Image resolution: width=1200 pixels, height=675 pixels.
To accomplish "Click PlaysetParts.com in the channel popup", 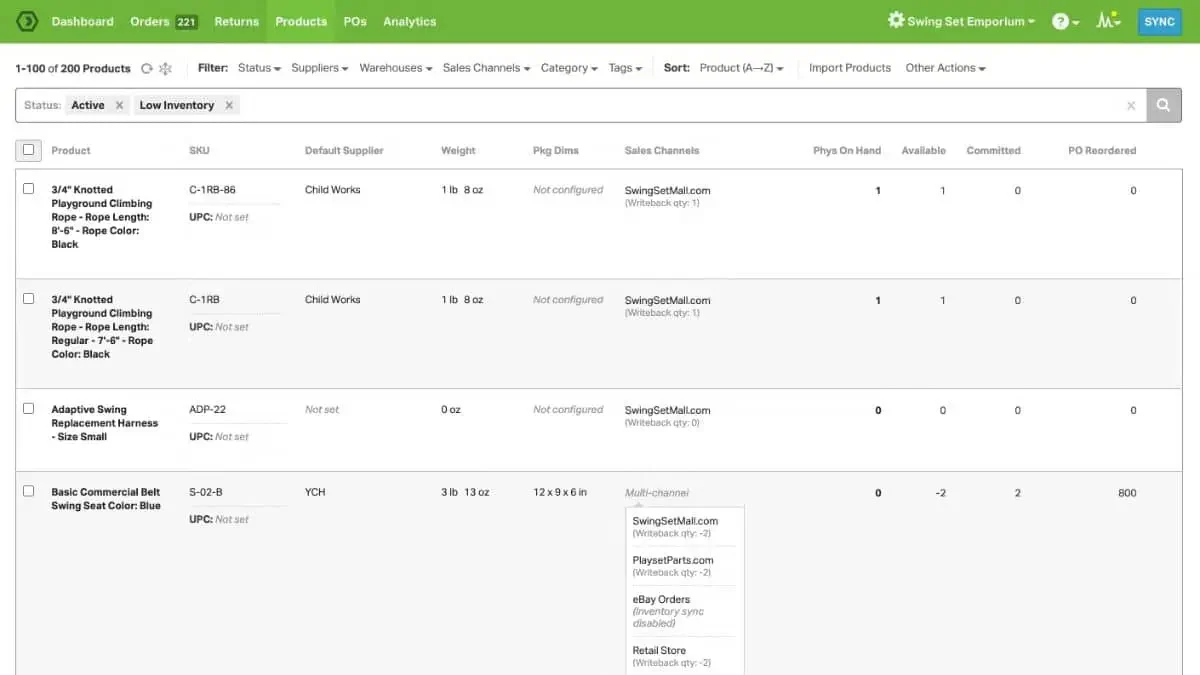I will click(x=673, y=560).
